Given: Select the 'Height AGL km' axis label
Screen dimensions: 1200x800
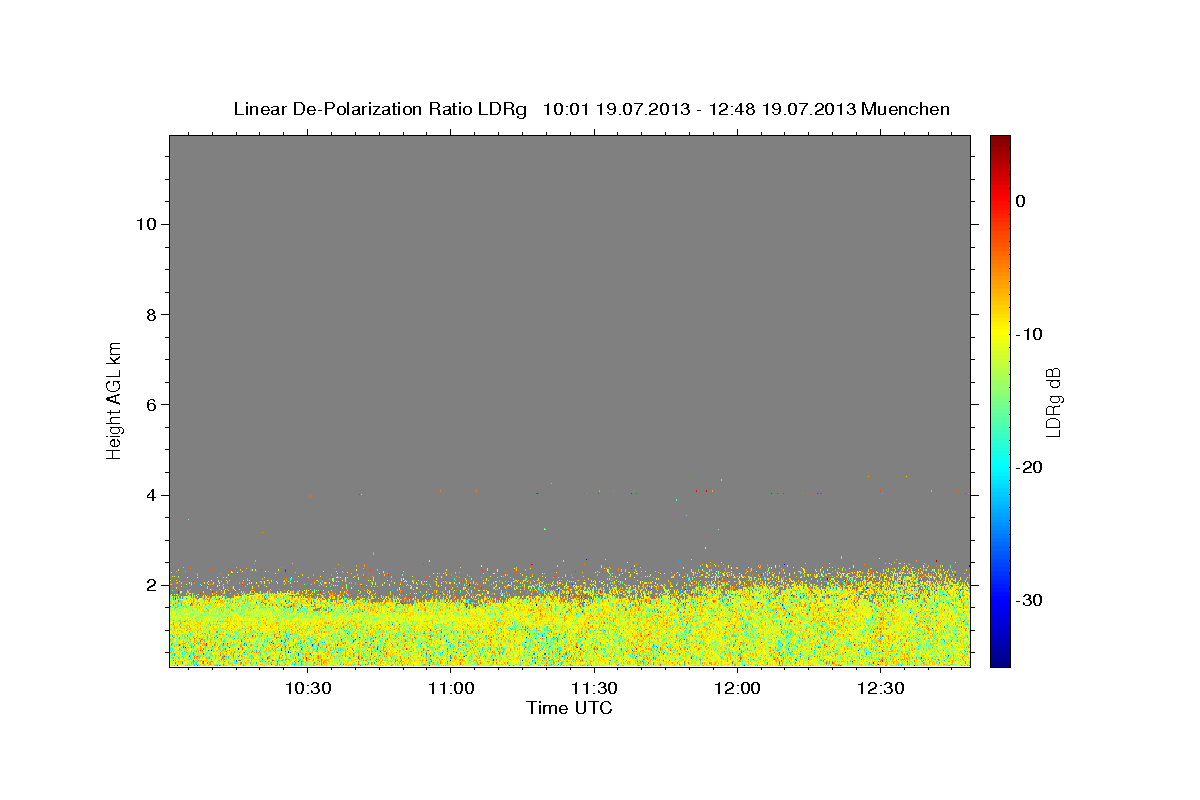Looking at the screenshot, I should click(114, 399).
